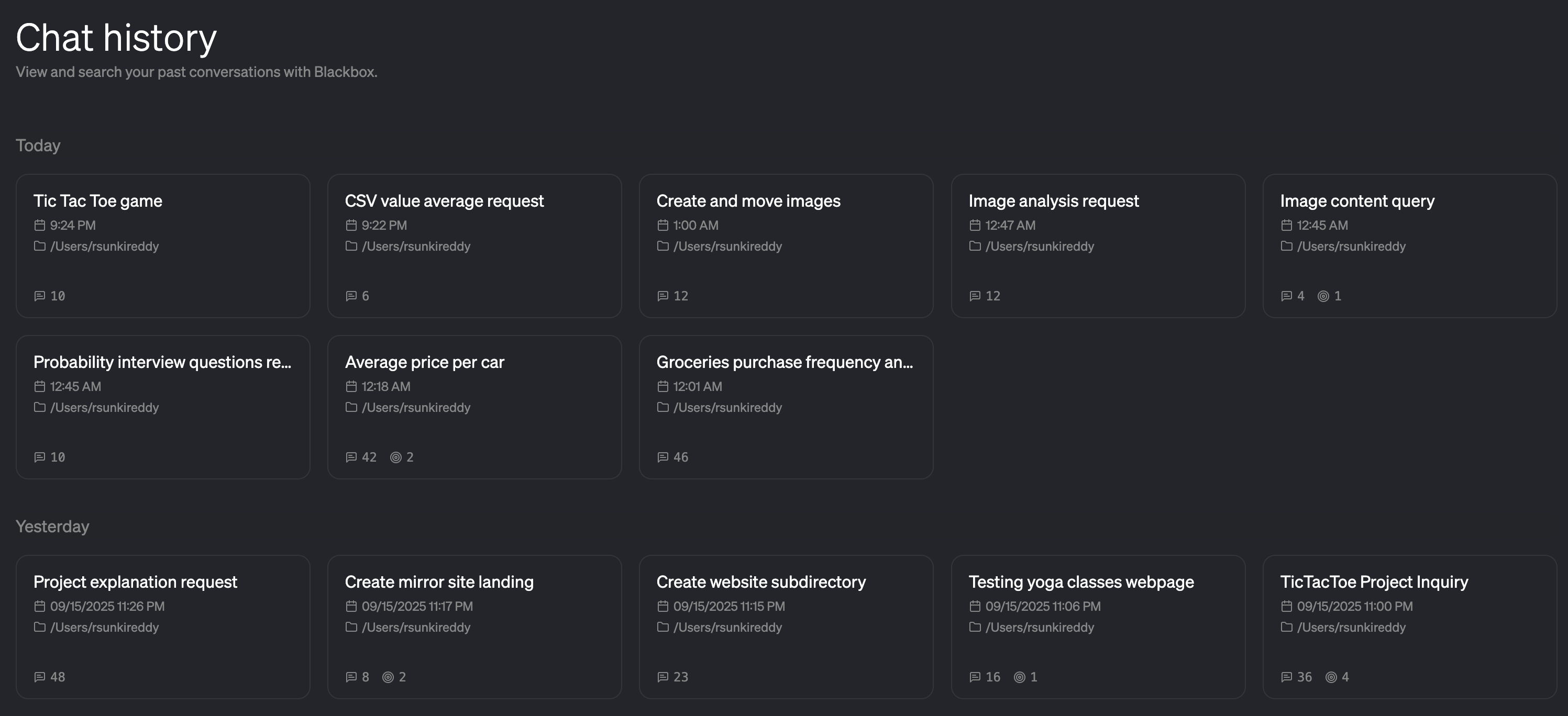Open CSV value average request conversation
Viewport: 1568px width, 716px height.
[x=474, y=246]
